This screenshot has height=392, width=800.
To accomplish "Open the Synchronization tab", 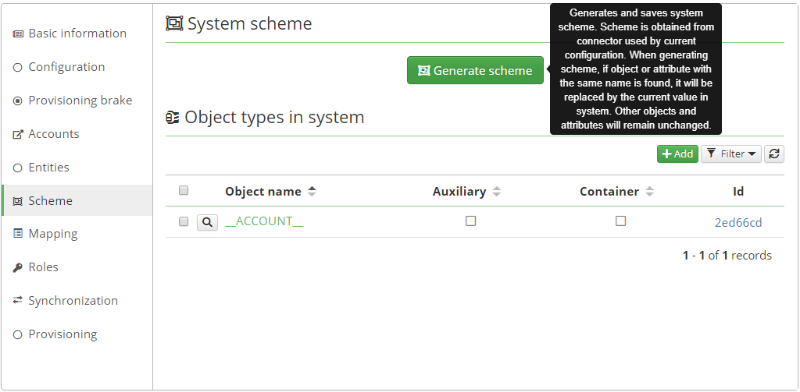I will (x=77, y=301).
